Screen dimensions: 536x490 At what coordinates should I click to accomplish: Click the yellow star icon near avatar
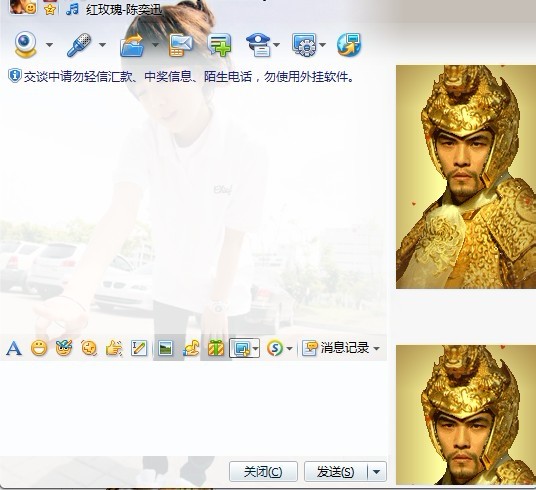click(x=50, y=10)
